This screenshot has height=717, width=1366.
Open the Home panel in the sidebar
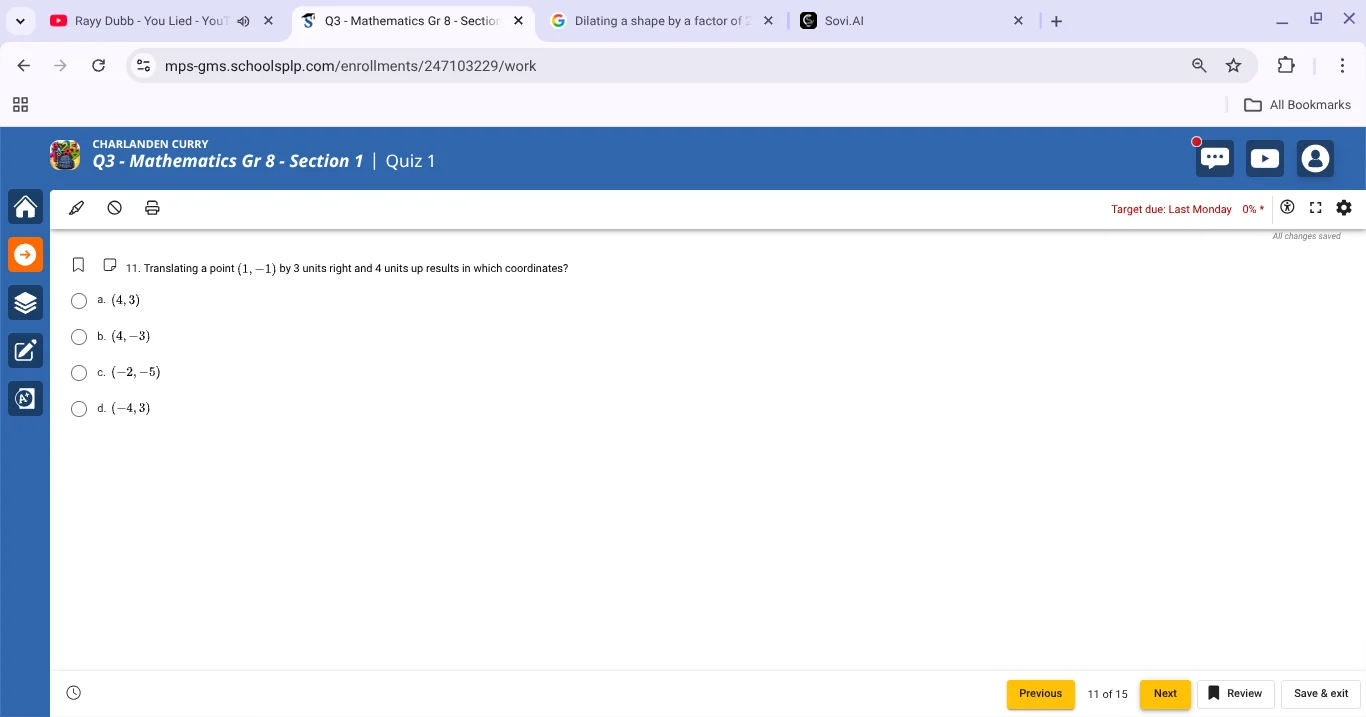[25, 207]
